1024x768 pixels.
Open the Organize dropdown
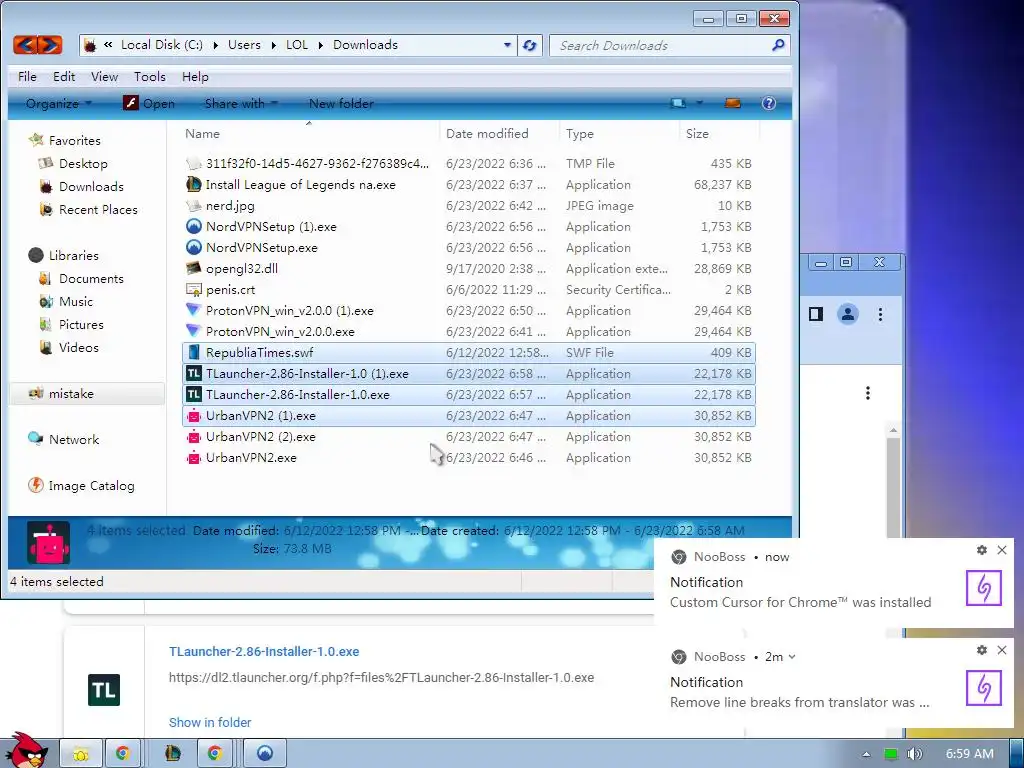pyautogui.click(x=58, y=103)
